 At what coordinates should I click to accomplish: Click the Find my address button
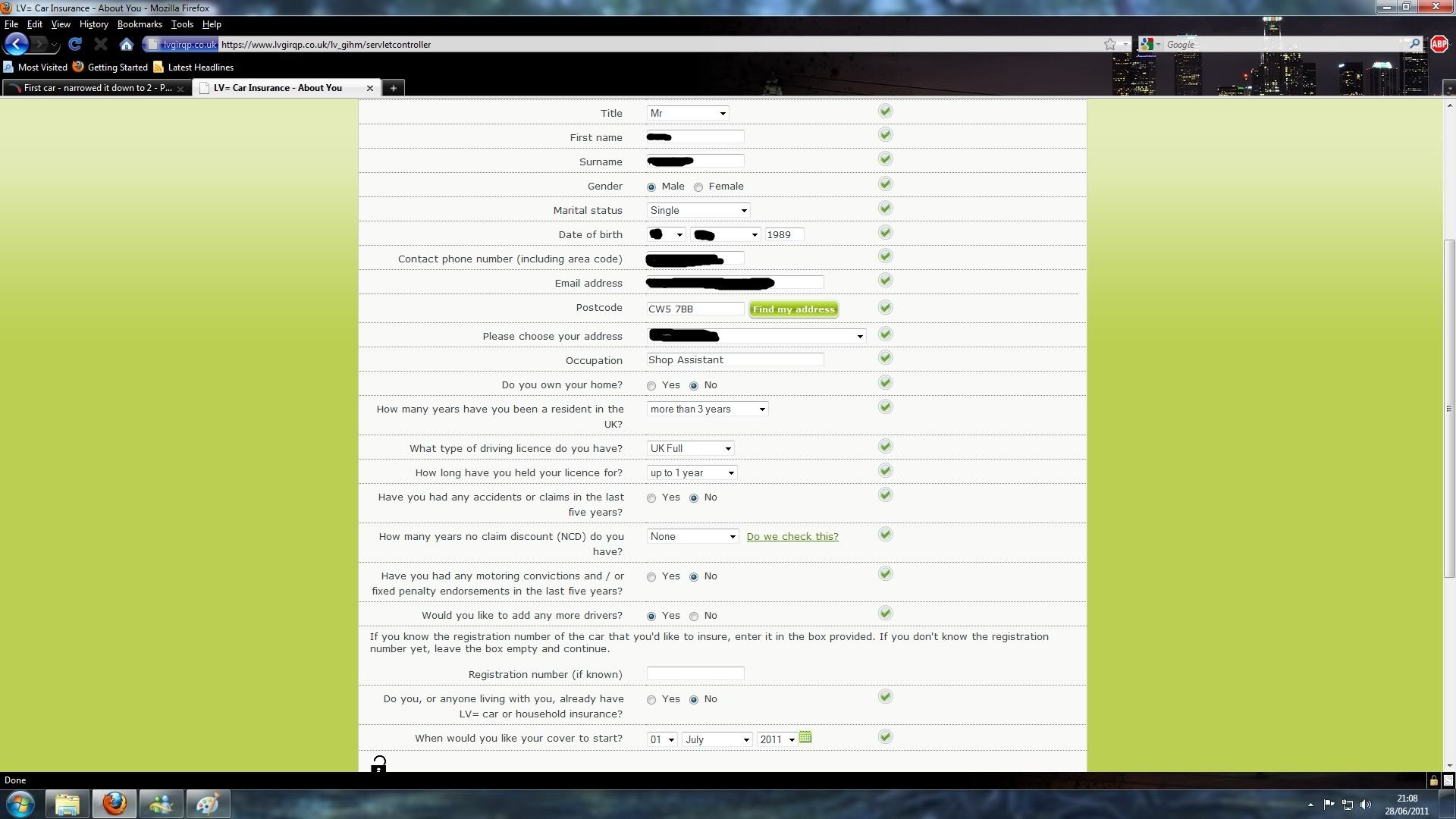[793, 309]
